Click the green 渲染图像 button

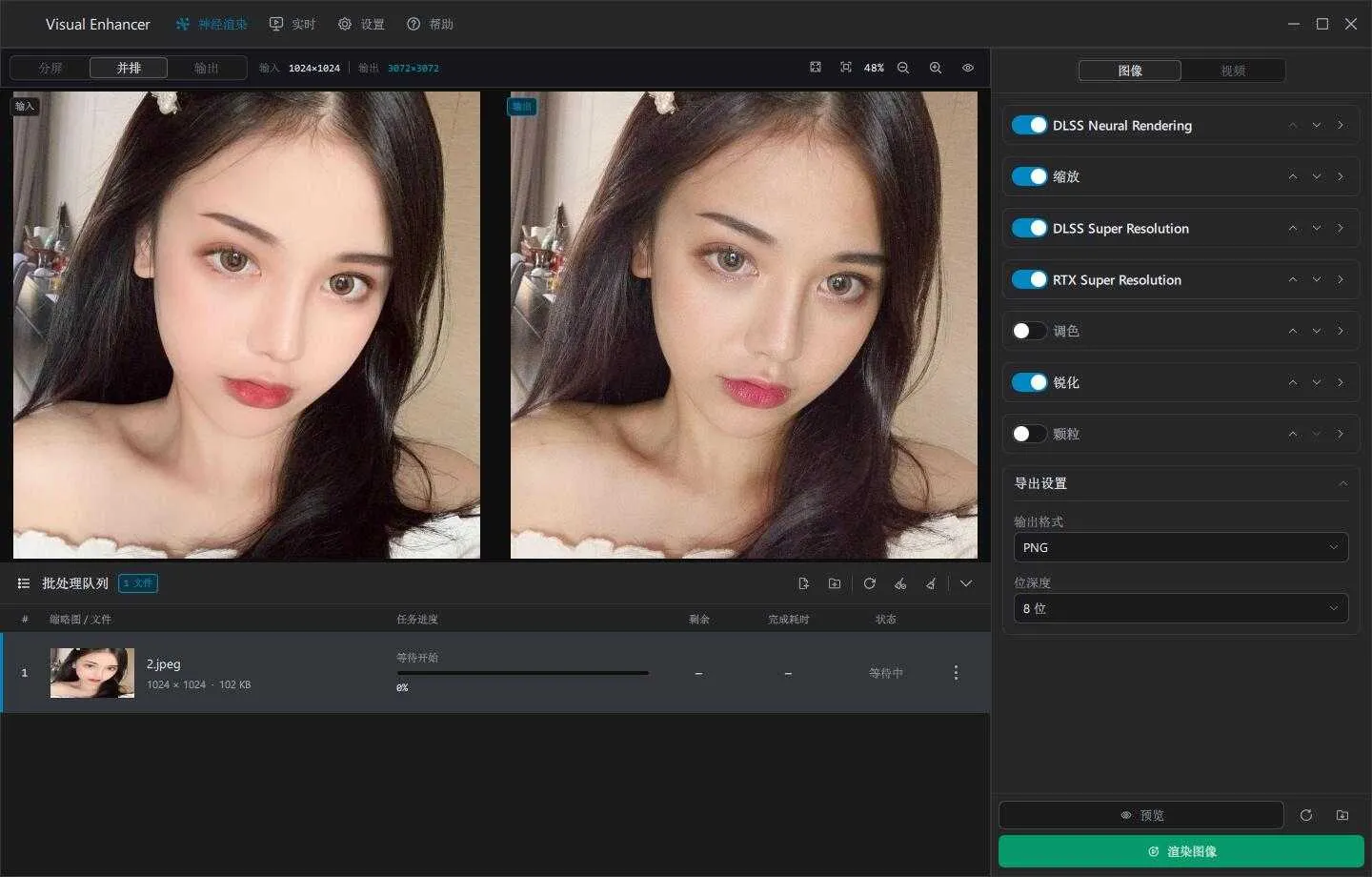pos(1181,851)
